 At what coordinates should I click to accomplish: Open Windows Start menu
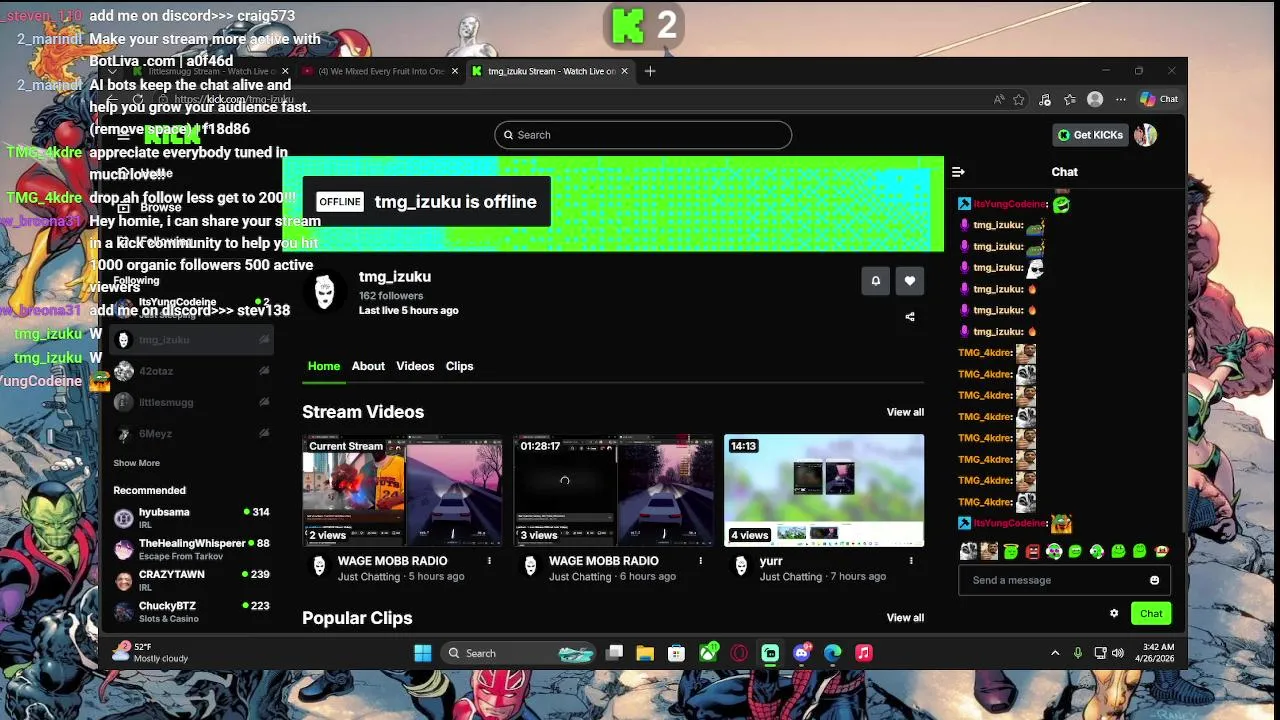pos(423,653)
